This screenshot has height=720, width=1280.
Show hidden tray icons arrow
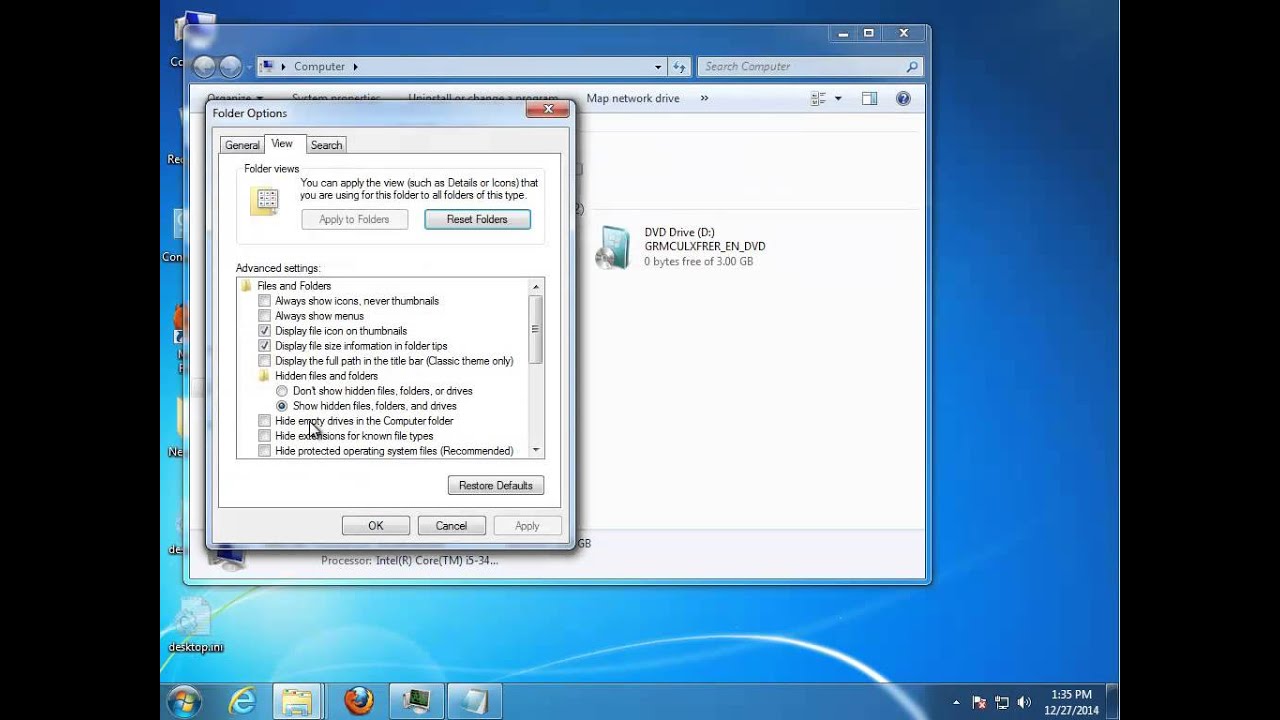coord(957,703)
